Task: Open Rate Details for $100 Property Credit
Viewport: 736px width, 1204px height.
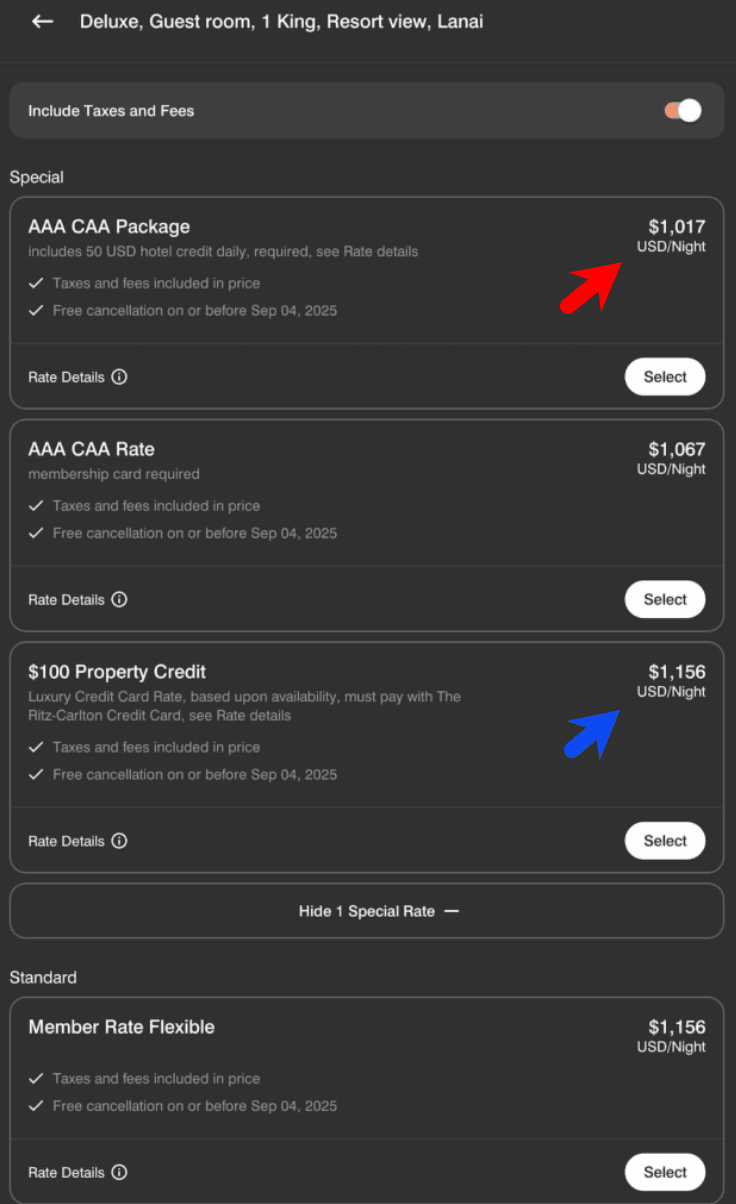Action: pyautogui.click(x=66, y=841)
